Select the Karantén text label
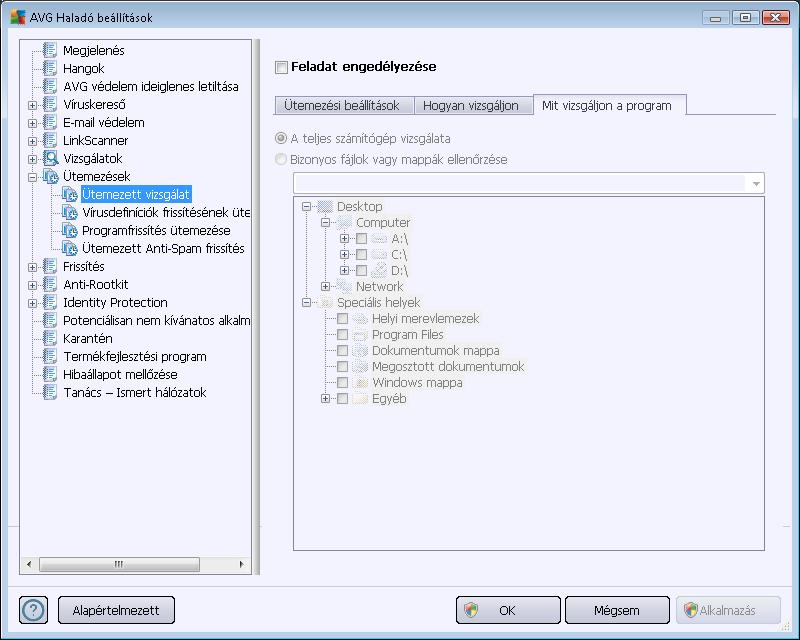Screen dimensions: 800x640 coord(87,338)
